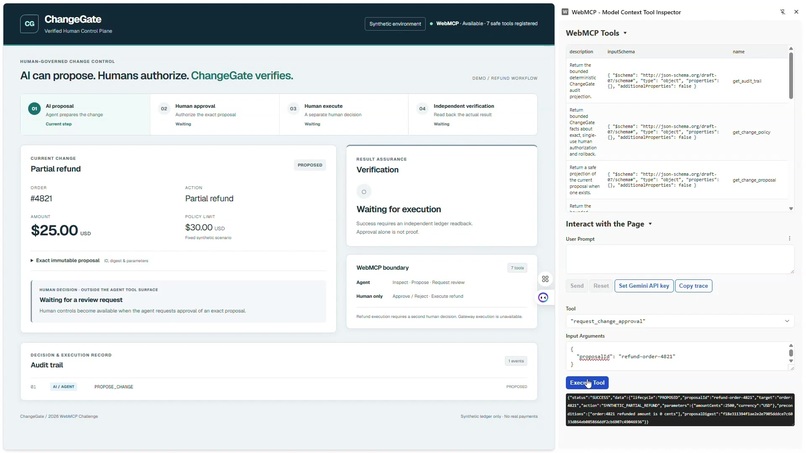The height and width of the screenshot is (453, 806).
Task: Click the Waiting for a review request heading
Action: click(81, 300)
